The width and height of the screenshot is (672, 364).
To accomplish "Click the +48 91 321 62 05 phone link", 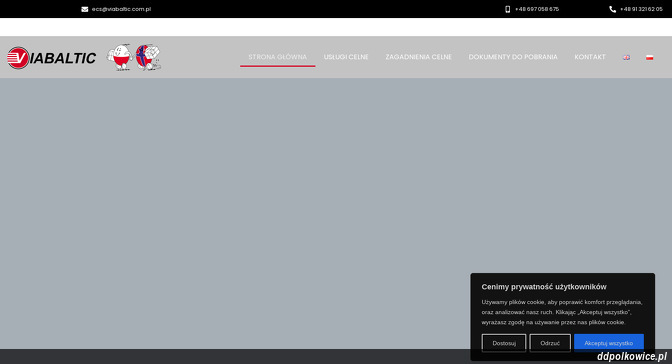I will pos(641,9).
